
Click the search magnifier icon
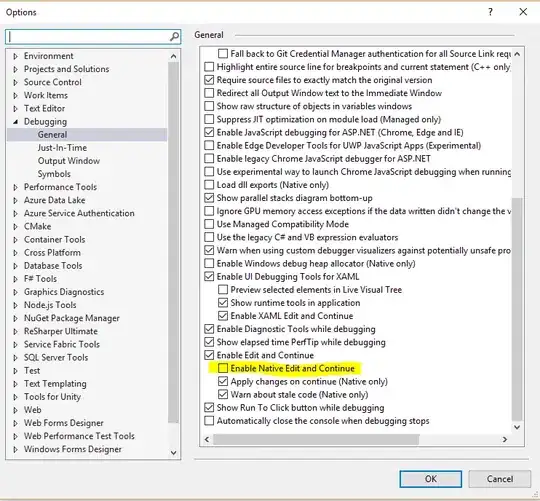[175, 36]
